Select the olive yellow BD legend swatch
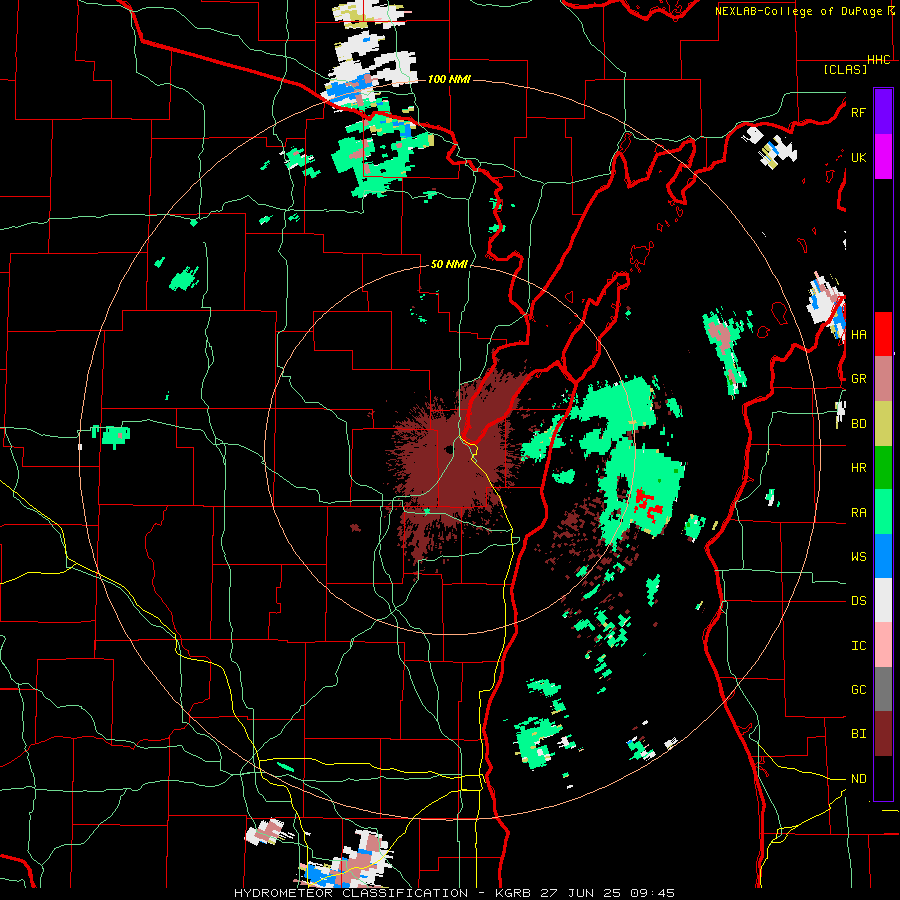This screenshot has height=900, width=900. coord(883,424)
